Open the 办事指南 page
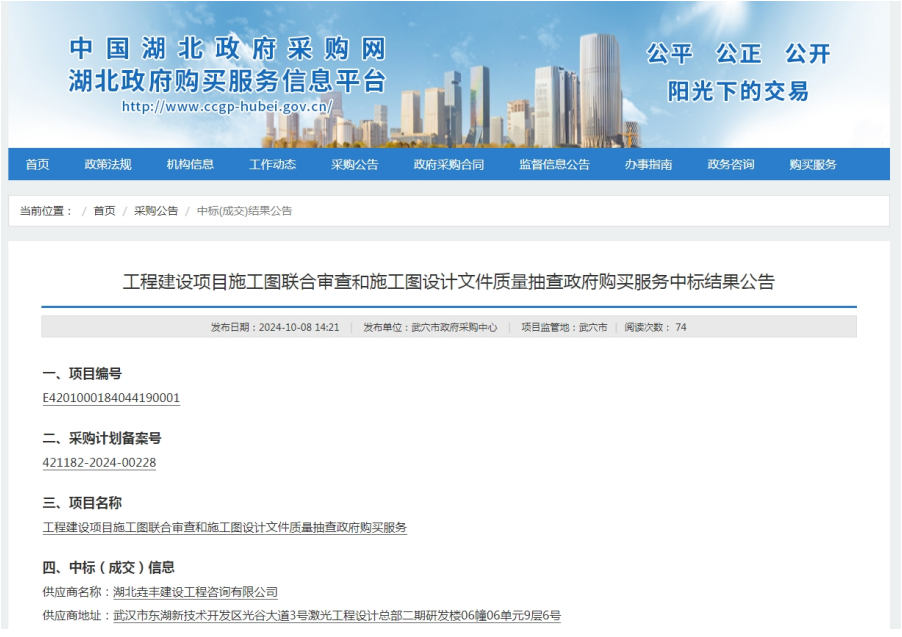902x637 pixels. click(x=647, y=164)
